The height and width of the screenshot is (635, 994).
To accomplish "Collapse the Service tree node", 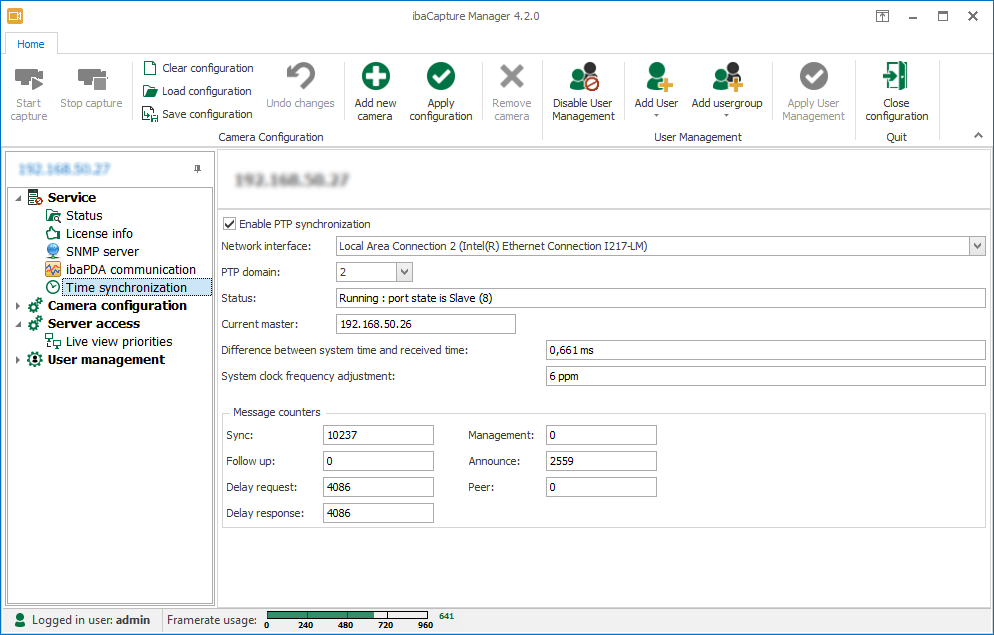I will click(x=19, y=198).
